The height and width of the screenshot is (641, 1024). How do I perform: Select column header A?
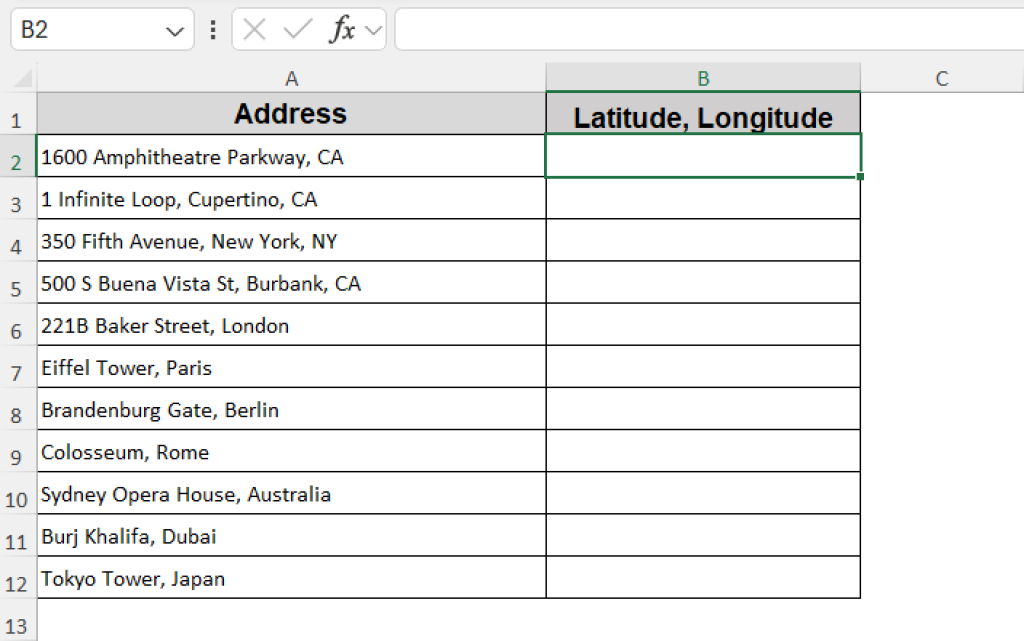[x=291, y=77]
